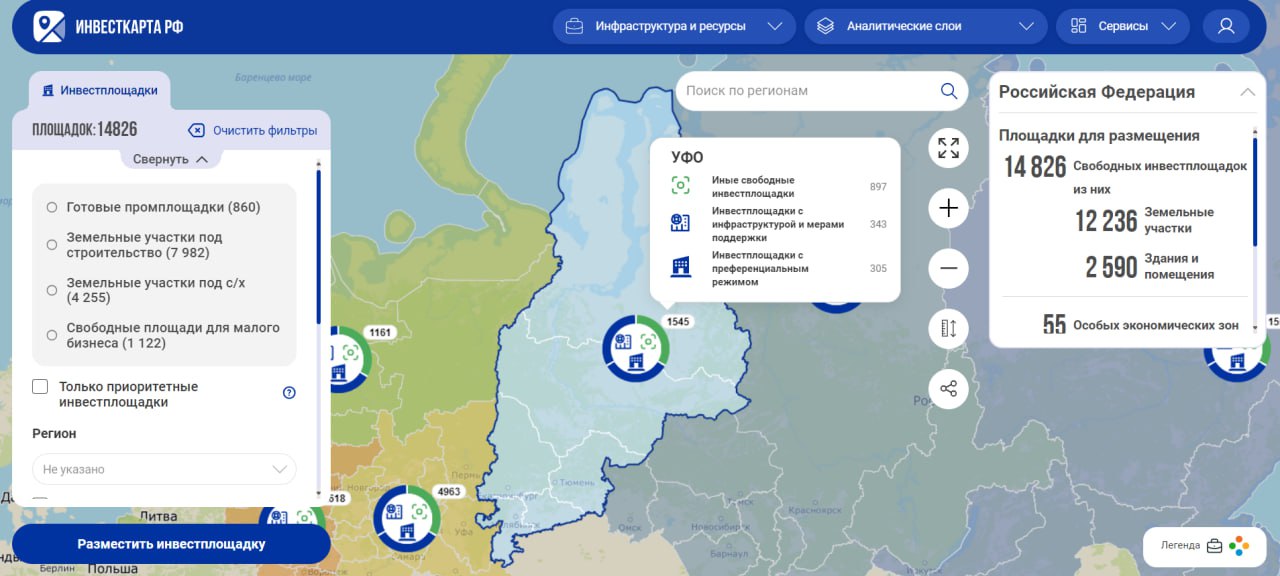Click Очистить фильтры link
Image resolution: width=1280 pixels, height=576 pixels.
coord(253,130)
